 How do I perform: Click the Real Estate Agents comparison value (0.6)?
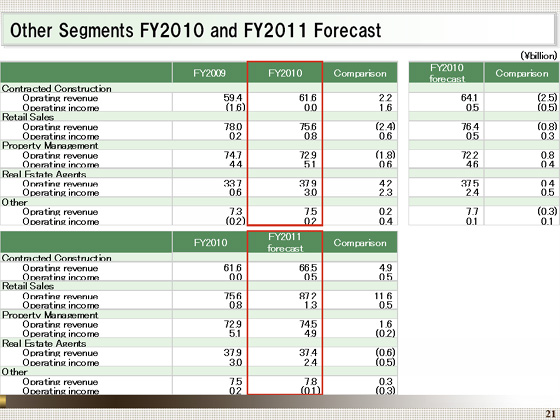click(385, 352)
